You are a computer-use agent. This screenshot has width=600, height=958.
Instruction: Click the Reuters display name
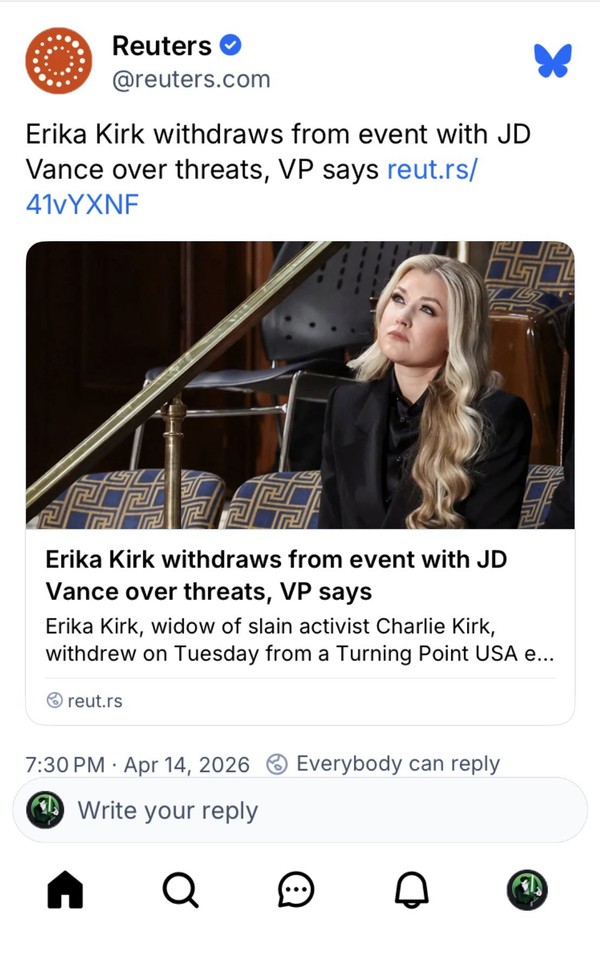pos(161,45)
